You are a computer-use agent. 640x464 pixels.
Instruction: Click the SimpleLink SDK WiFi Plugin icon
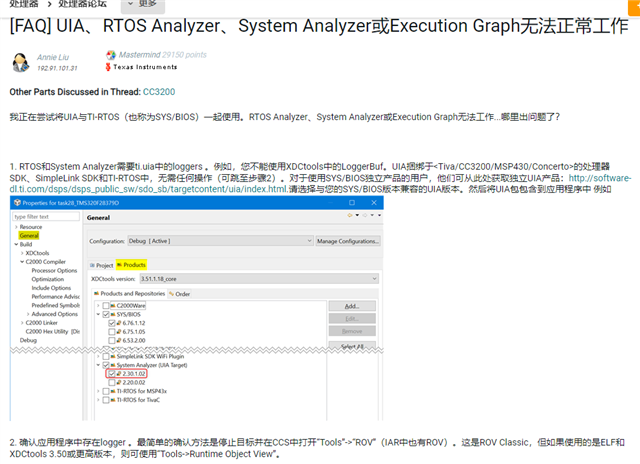pos(113,356)
